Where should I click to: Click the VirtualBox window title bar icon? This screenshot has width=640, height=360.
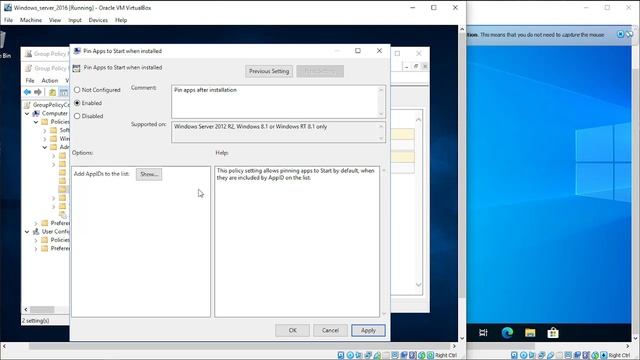[x=7, y=7]
